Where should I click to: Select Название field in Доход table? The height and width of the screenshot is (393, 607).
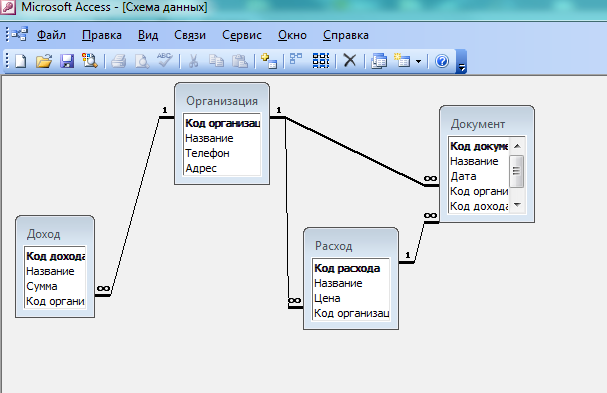[55, 271]
